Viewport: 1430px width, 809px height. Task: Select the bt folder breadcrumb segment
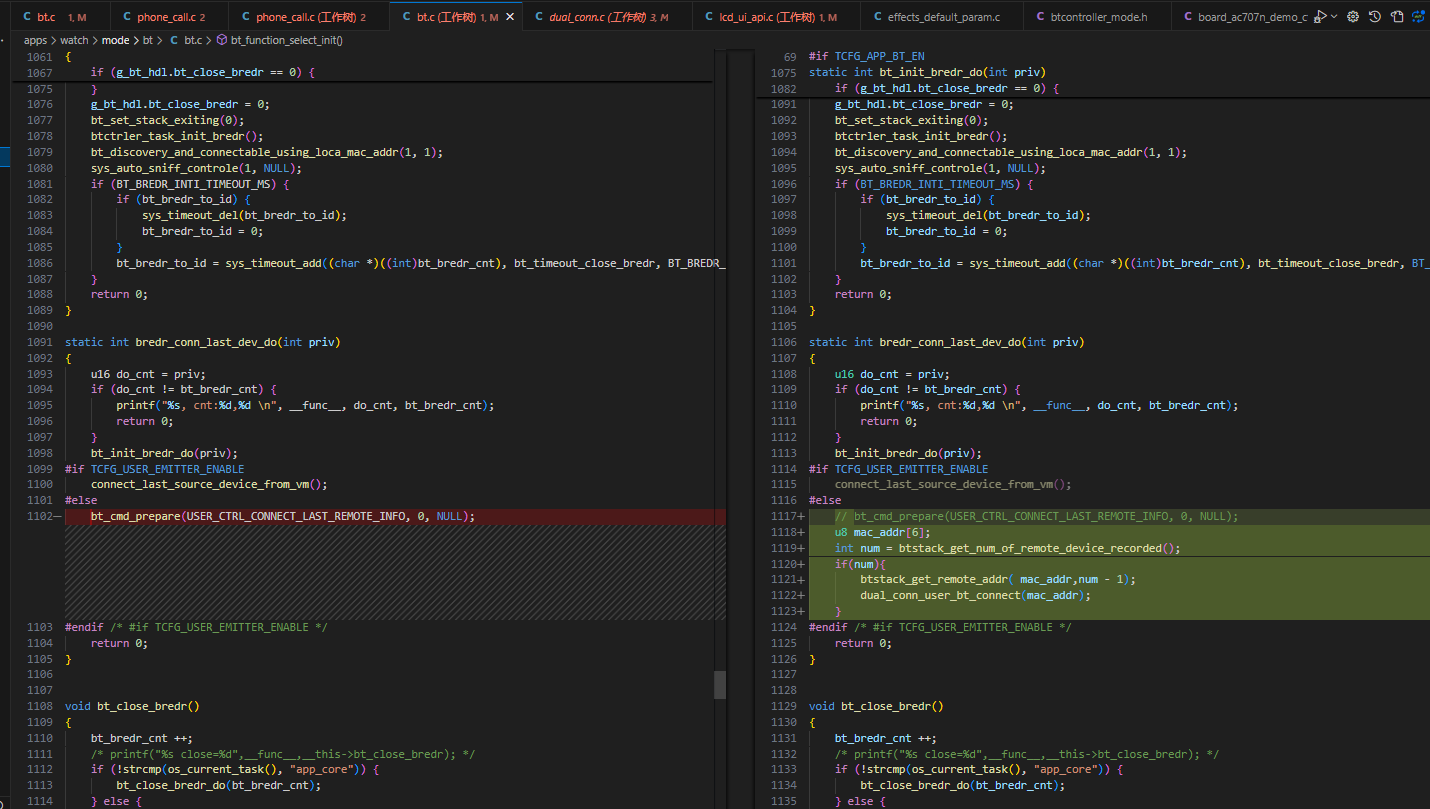[148, 40]
